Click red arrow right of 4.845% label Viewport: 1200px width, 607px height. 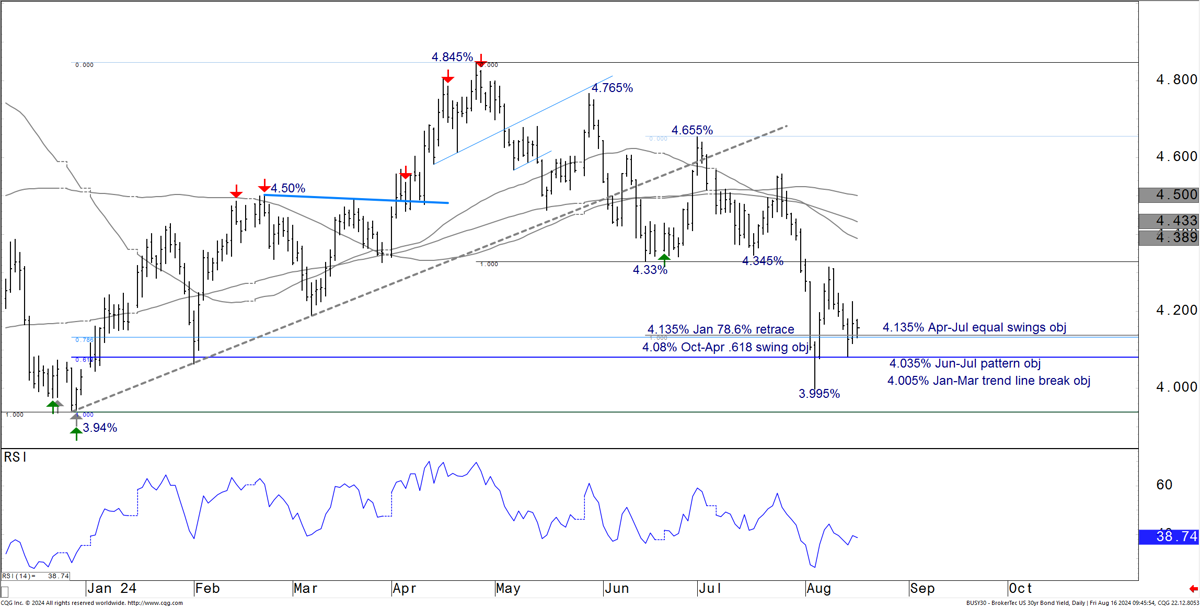pos(481,60)
